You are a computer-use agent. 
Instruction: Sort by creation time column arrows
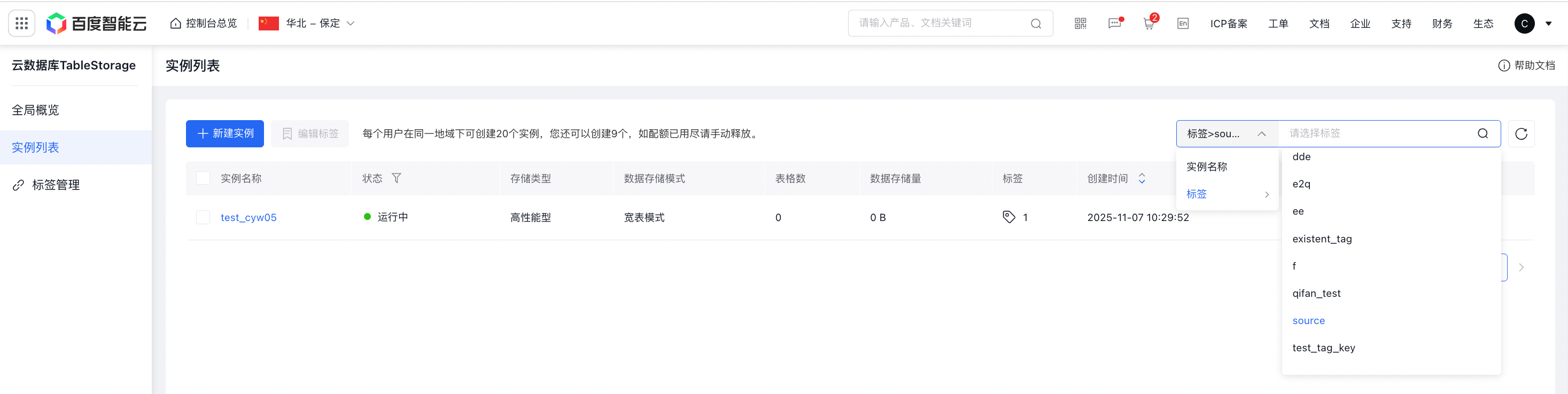[1142, 178]
